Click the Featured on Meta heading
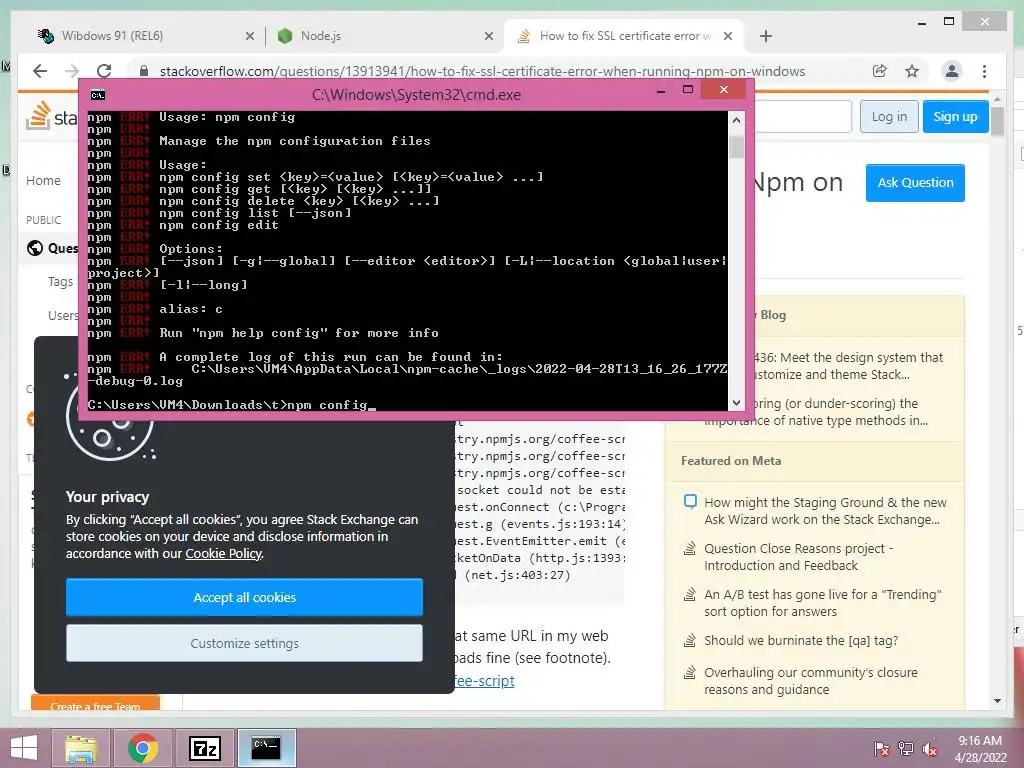The width and height of the screenshot is (1024, 768). 731,460
